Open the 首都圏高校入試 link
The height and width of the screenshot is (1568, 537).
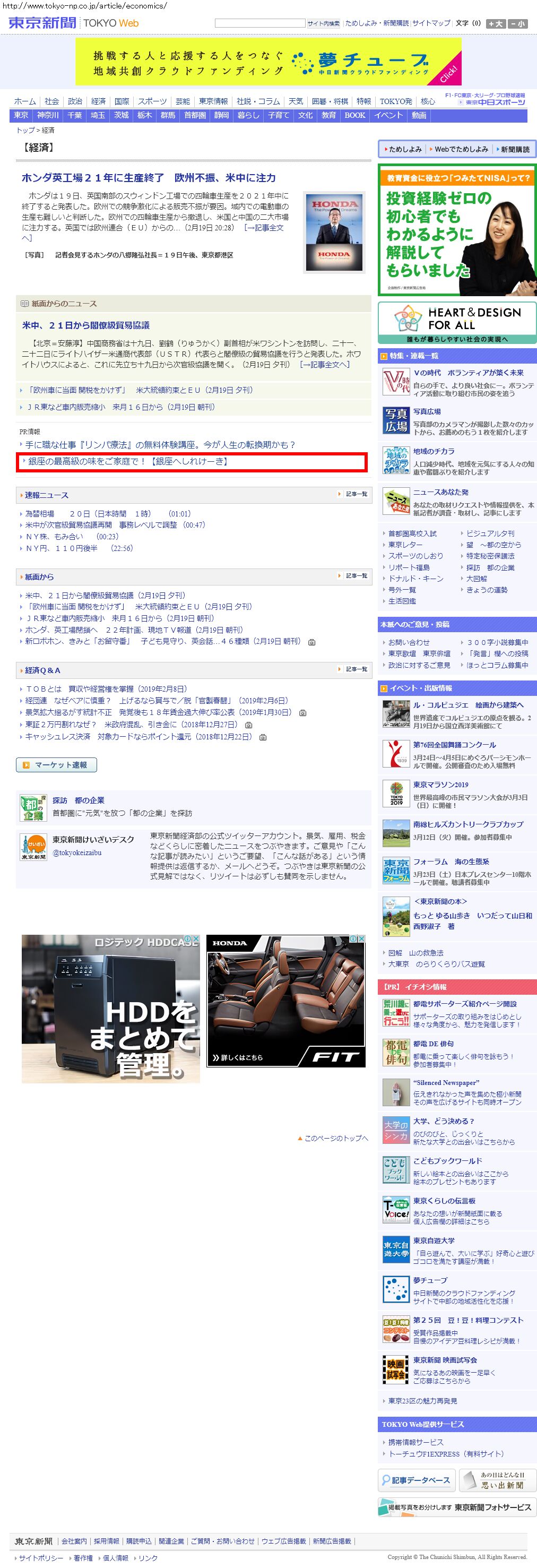412,533
